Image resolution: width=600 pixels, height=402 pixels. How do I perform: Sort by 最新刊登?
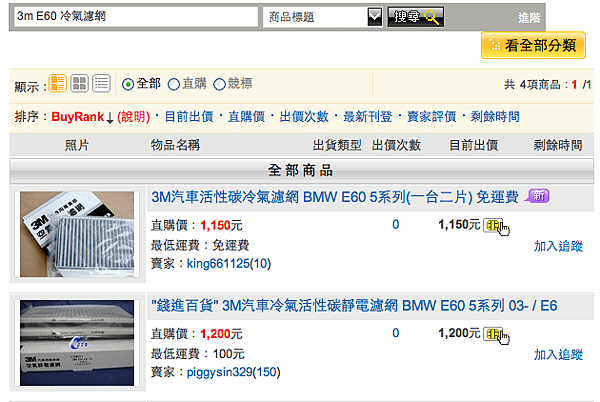(368, 117)
